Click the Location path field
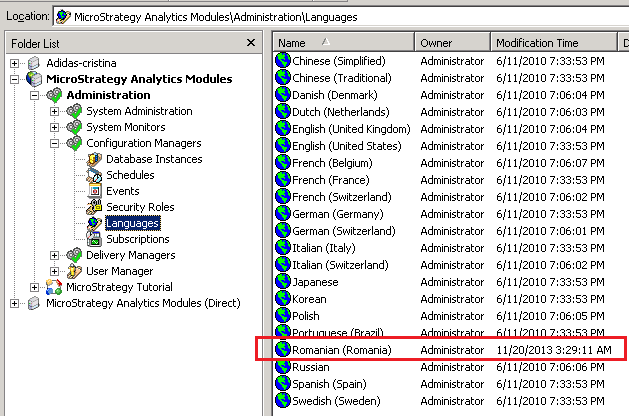 (x=341, y=17)
